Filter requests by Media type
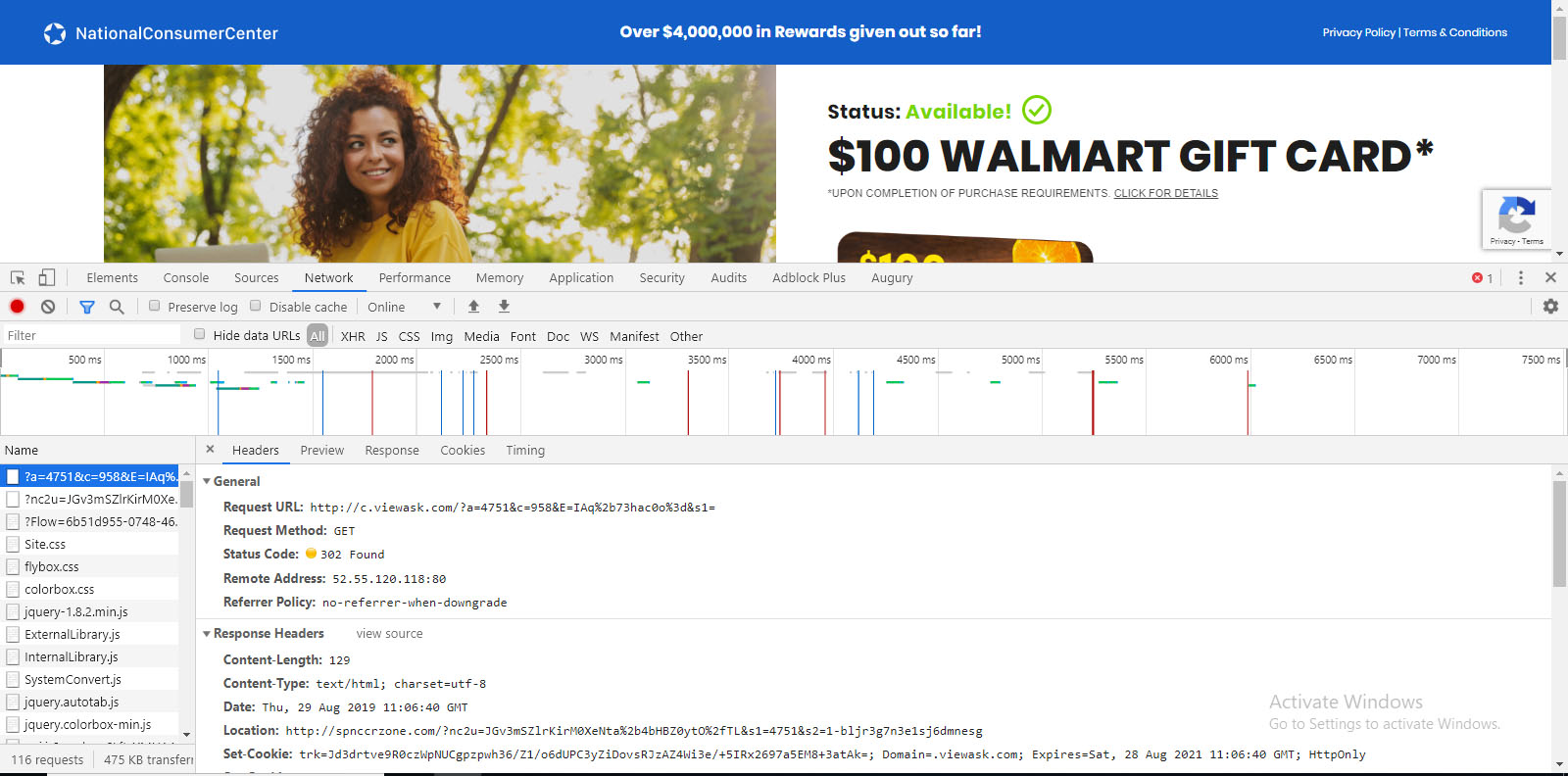 pos(481,336)
